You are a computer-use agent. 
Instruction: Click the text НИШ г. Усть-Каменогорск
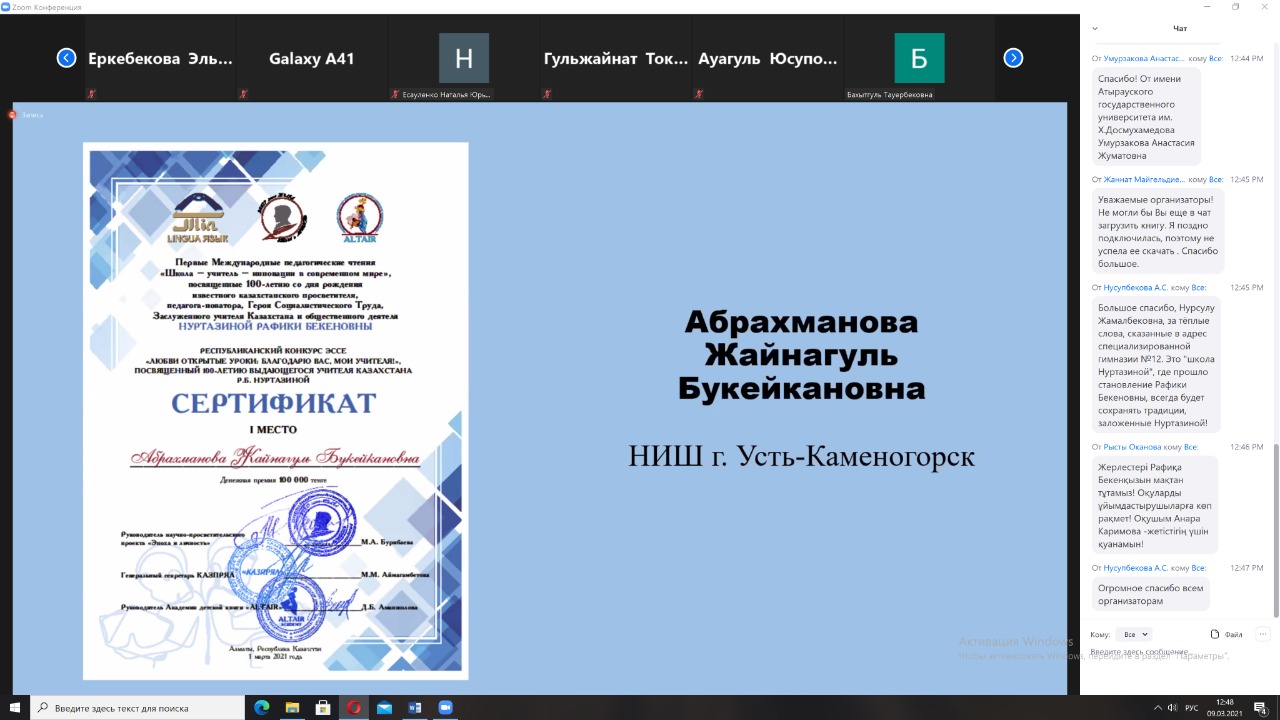(802, 457)
